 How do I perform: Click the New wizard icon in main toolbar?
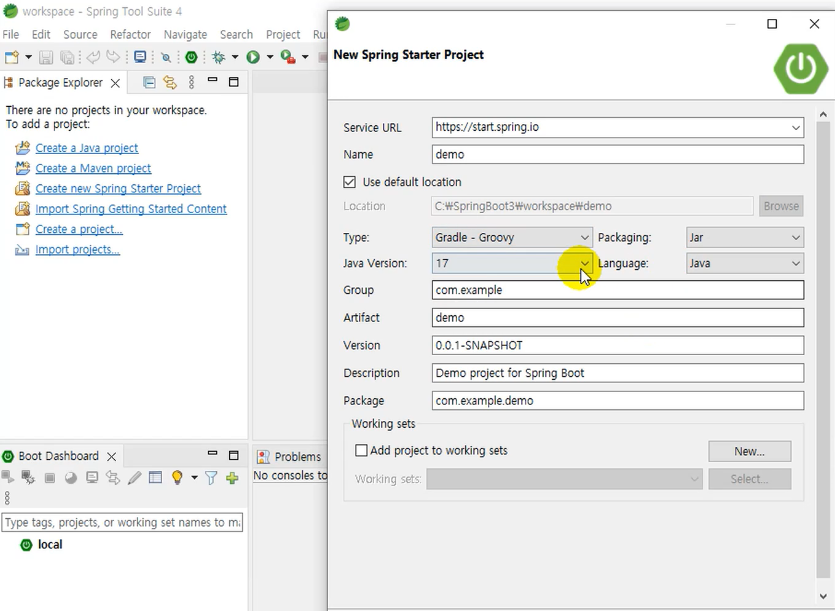click(11, 57)
